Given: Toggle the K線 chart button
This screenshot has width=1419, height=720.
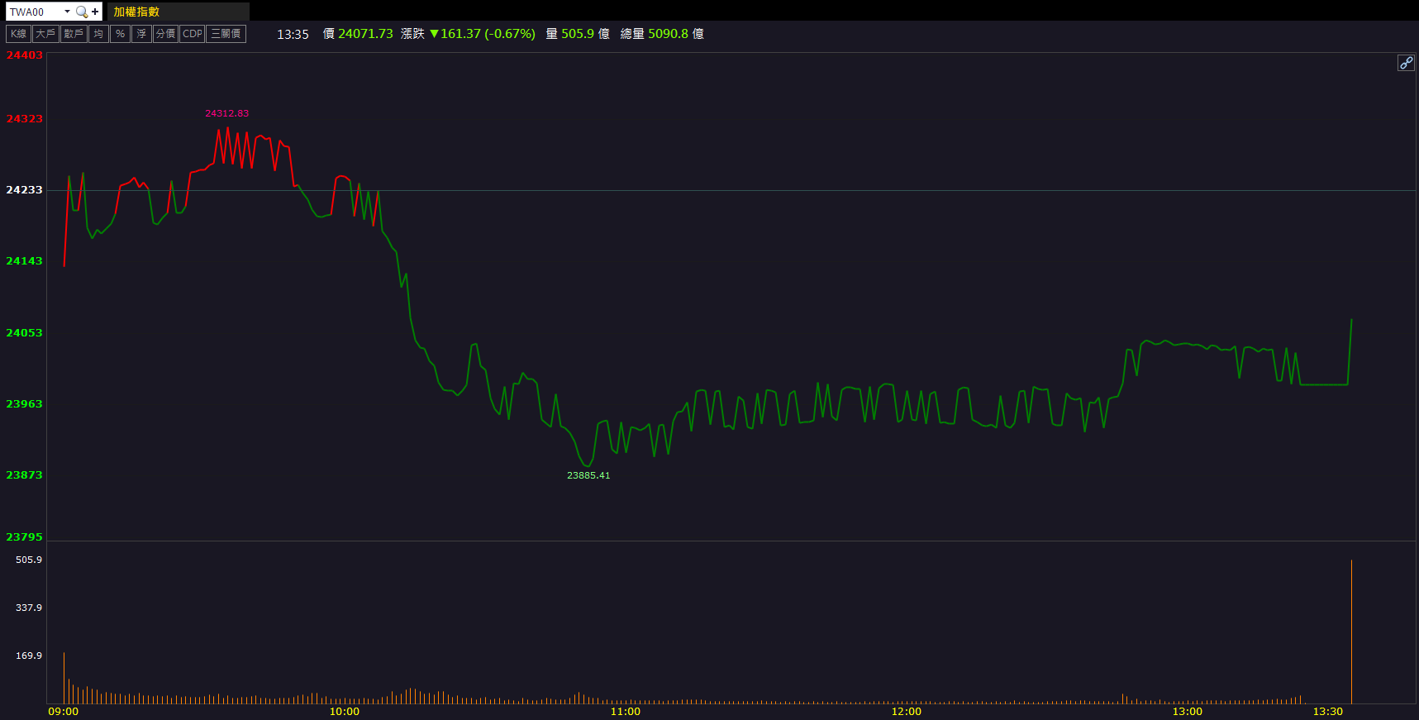Looking at the screenshot, I should 18,34.
